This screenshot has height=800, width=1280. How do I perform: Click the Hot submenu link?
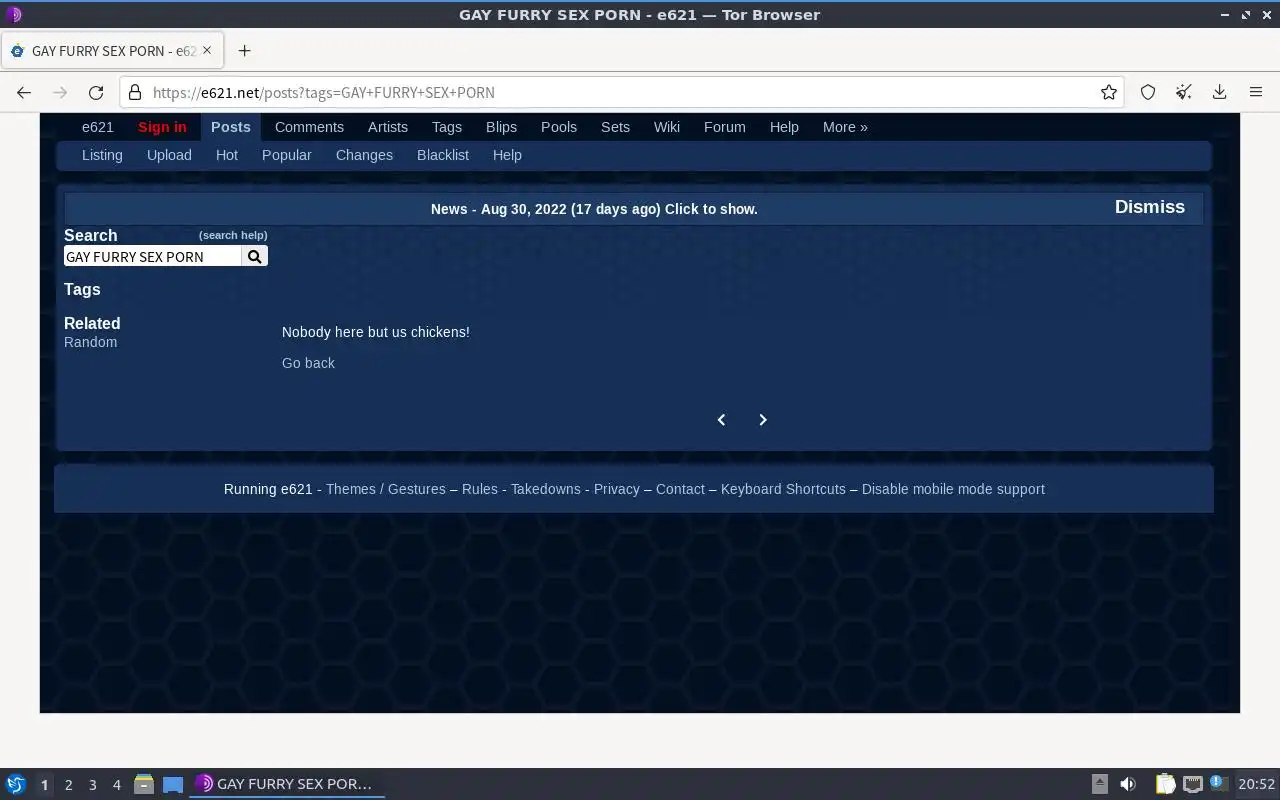point(227,155)
